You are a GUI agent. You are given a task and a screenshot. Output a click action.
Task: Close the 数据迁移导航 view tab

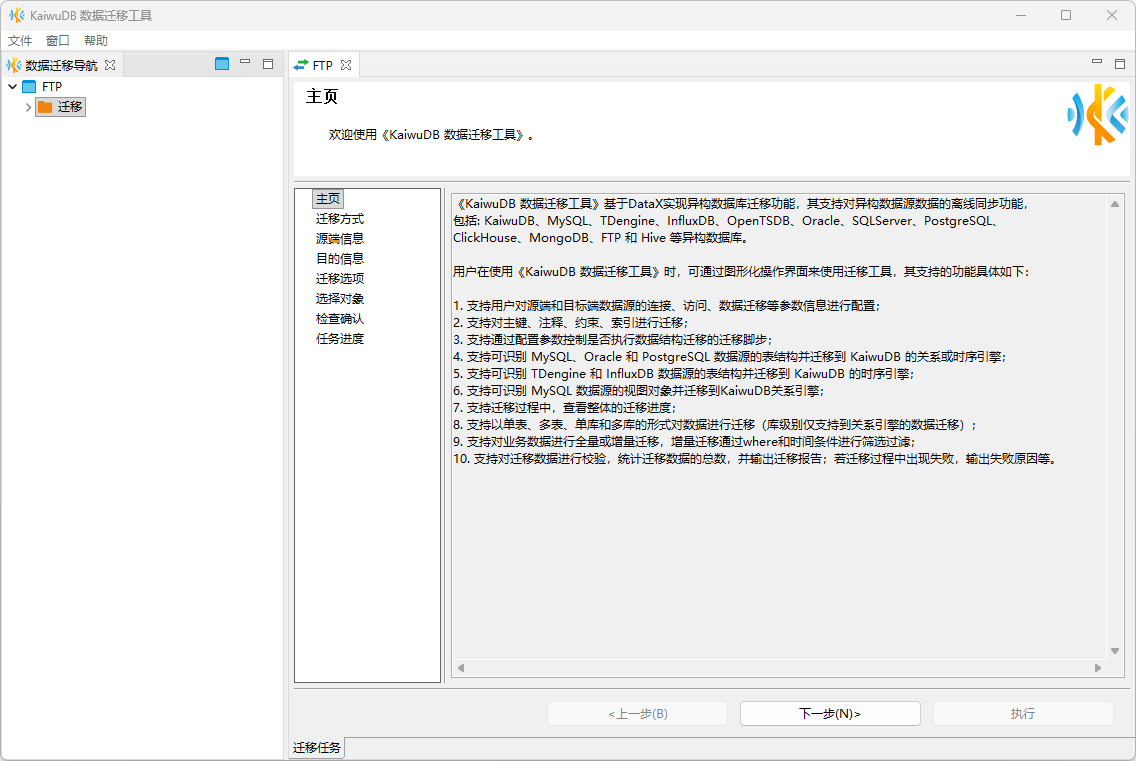(x=110, y=65)
